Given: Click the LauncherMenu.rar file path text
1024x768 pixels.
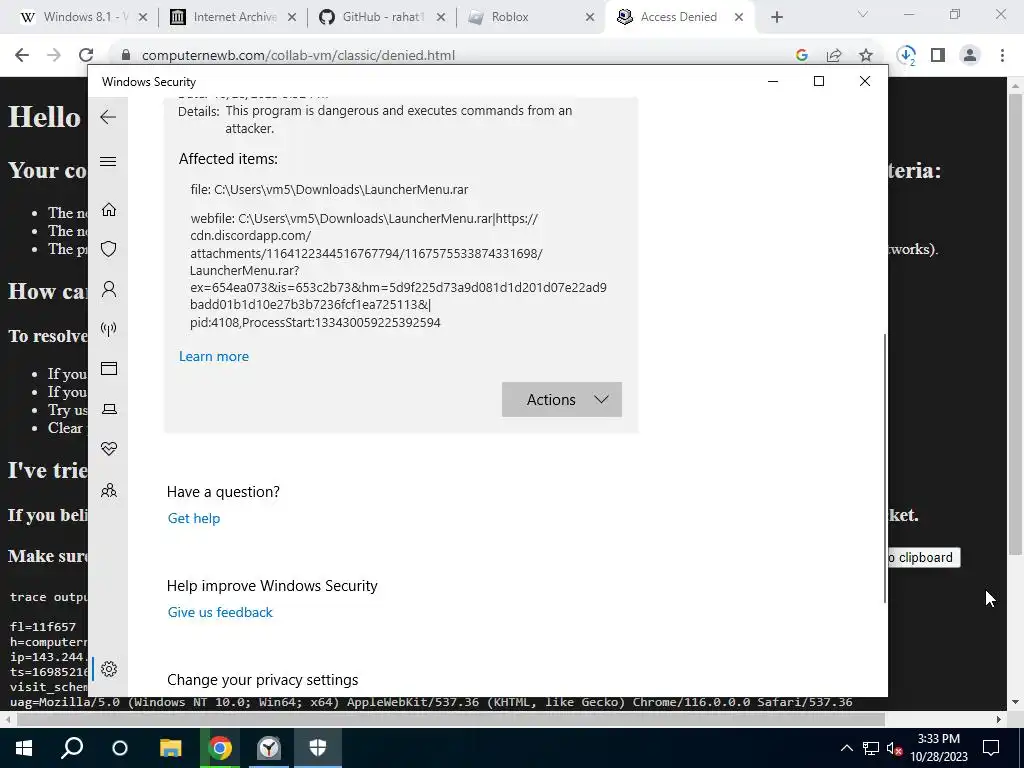Looking at the screenshot, I should pos(329,189).
